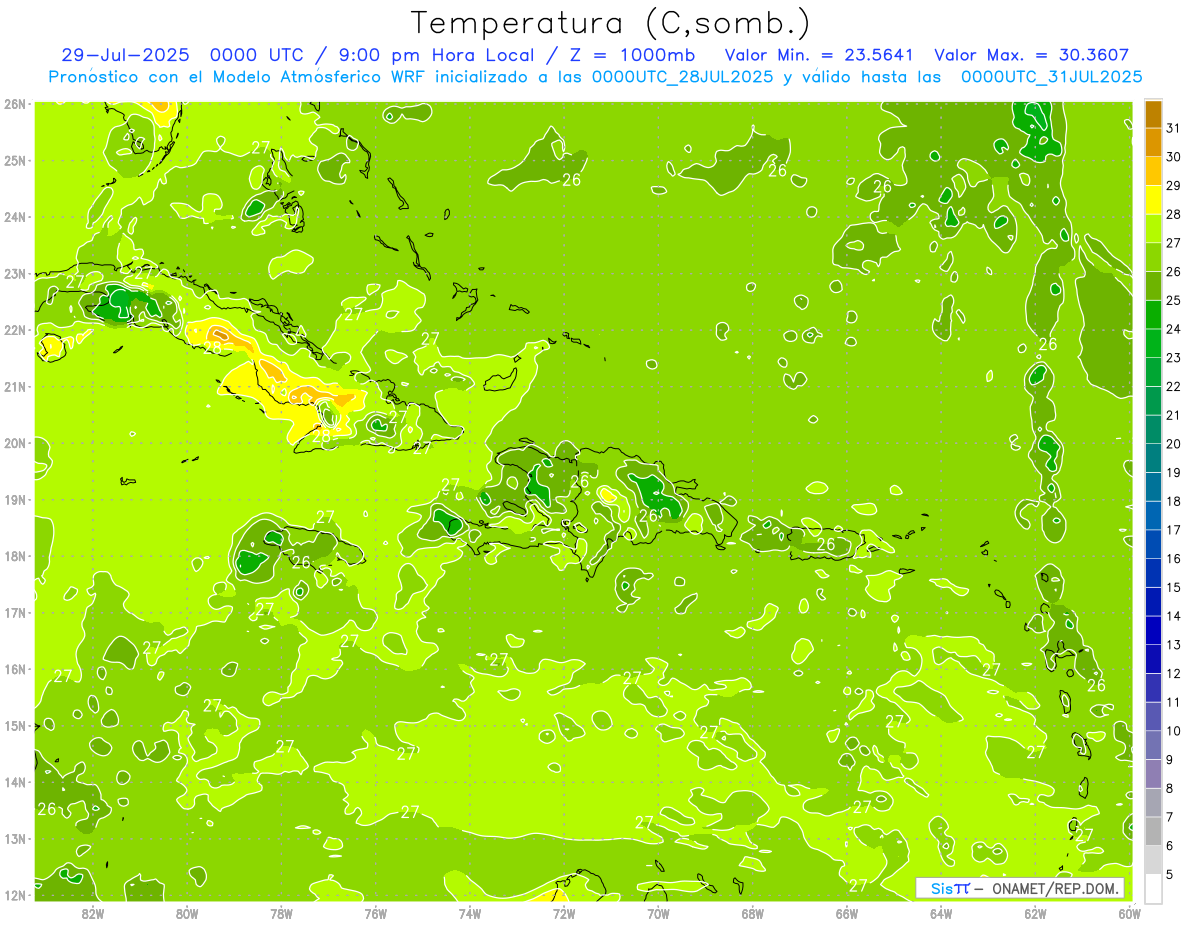Pick the yellow swatch between 28 and 29

[1152, 200]
